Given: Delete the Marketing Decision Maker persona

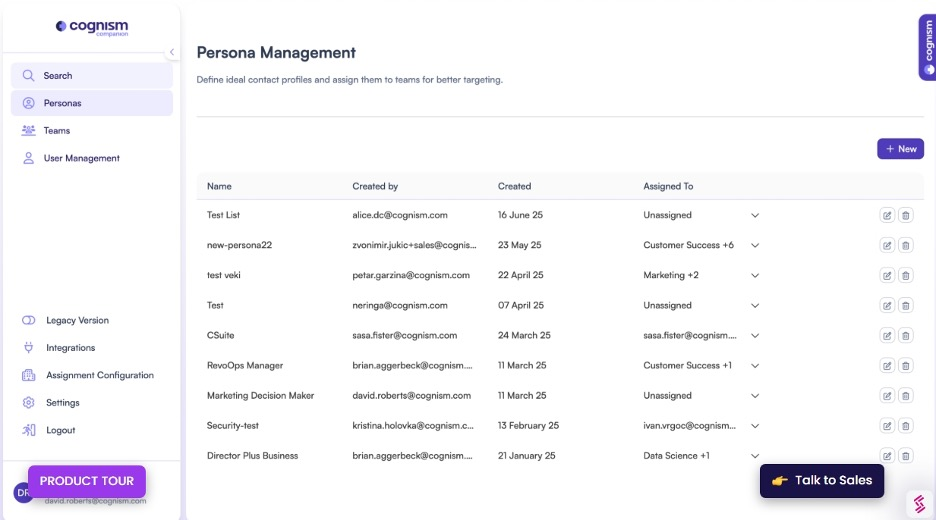Looking at the screenshot, I should tap(906, 396).
